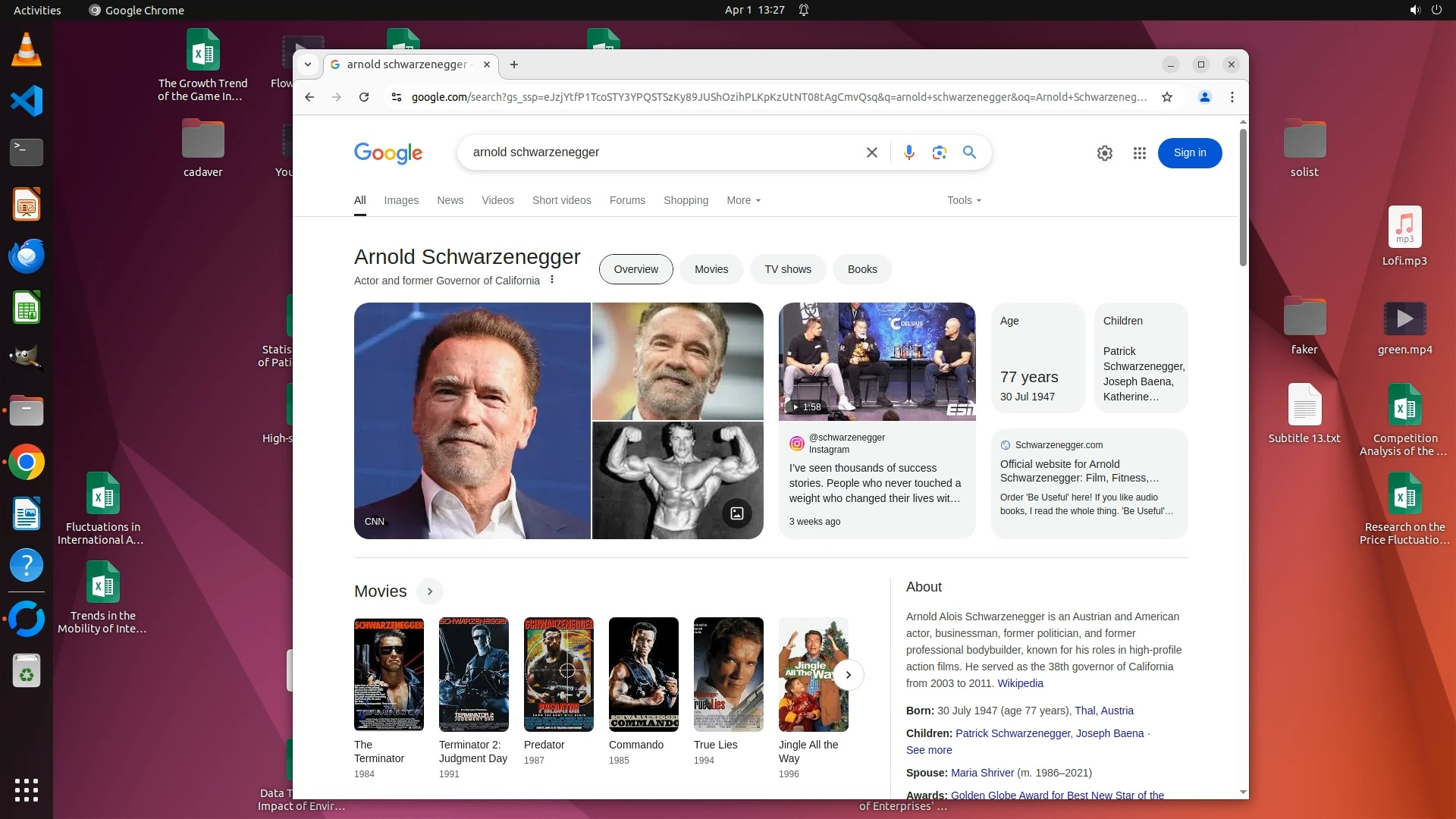Open the Chrome three-dot menu
The image size is (1456, 819).
point(1232,97)
